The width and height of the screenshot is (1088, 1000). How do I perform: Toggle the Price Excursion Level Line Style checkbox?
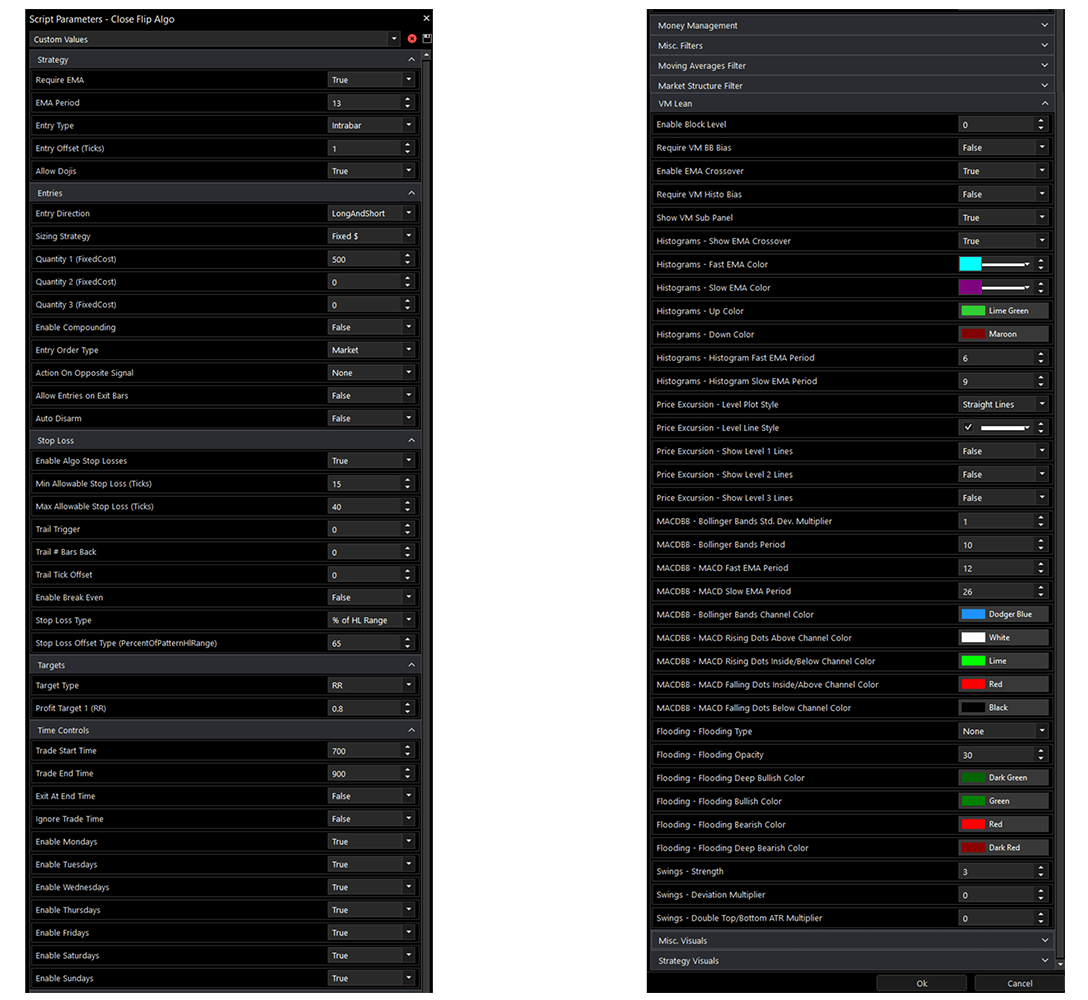click(x=968, y=428)
